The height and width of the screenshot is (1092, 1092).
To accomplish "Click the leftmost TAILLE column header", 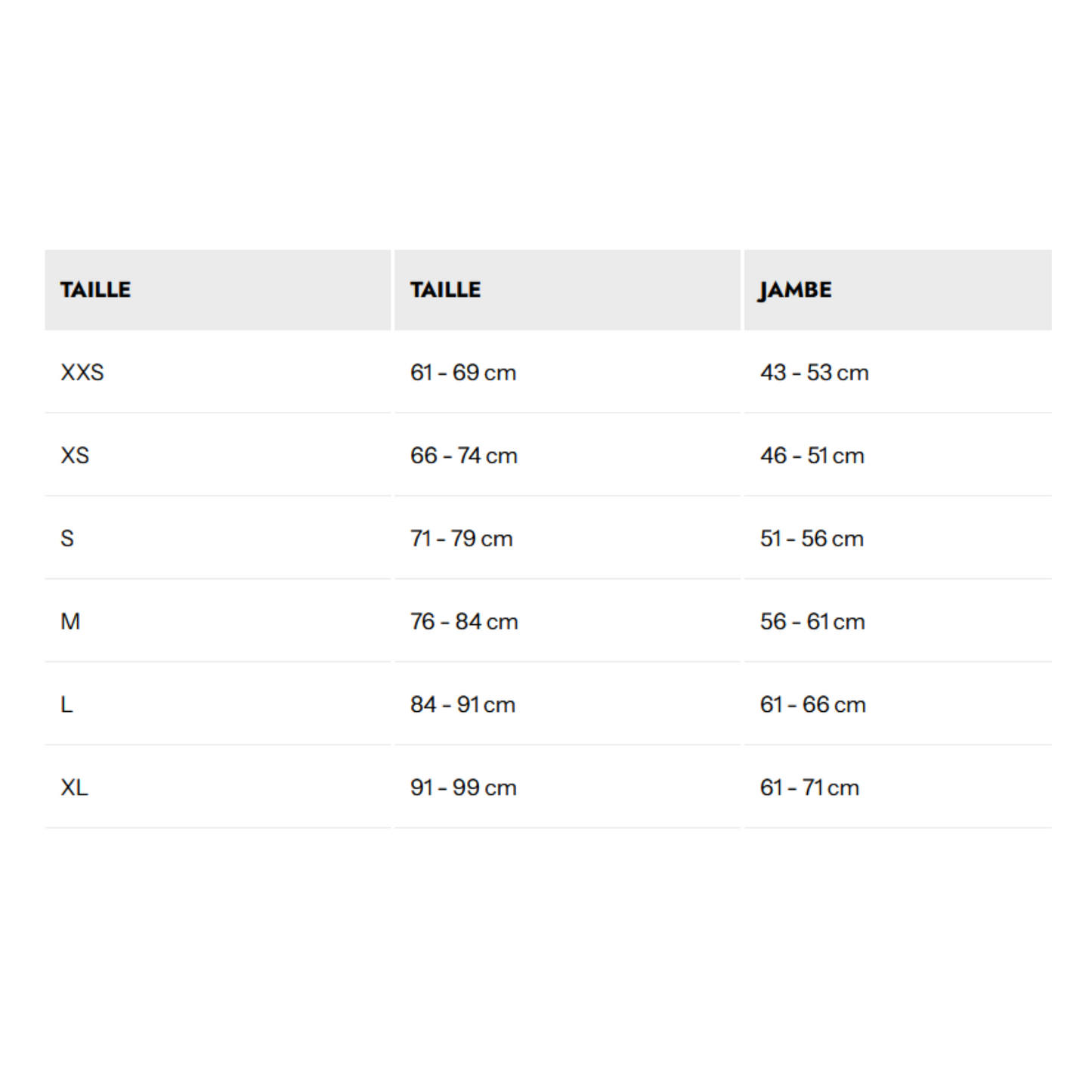I will [95, 290].
